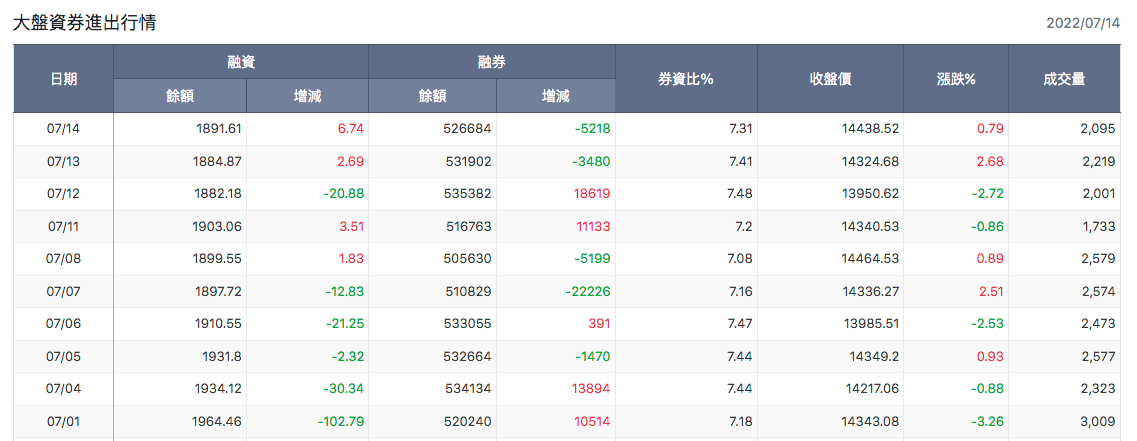This screenshot has width=1137, height=441.
Task: Click ratio value 7.48
Action: pos(741,194)
